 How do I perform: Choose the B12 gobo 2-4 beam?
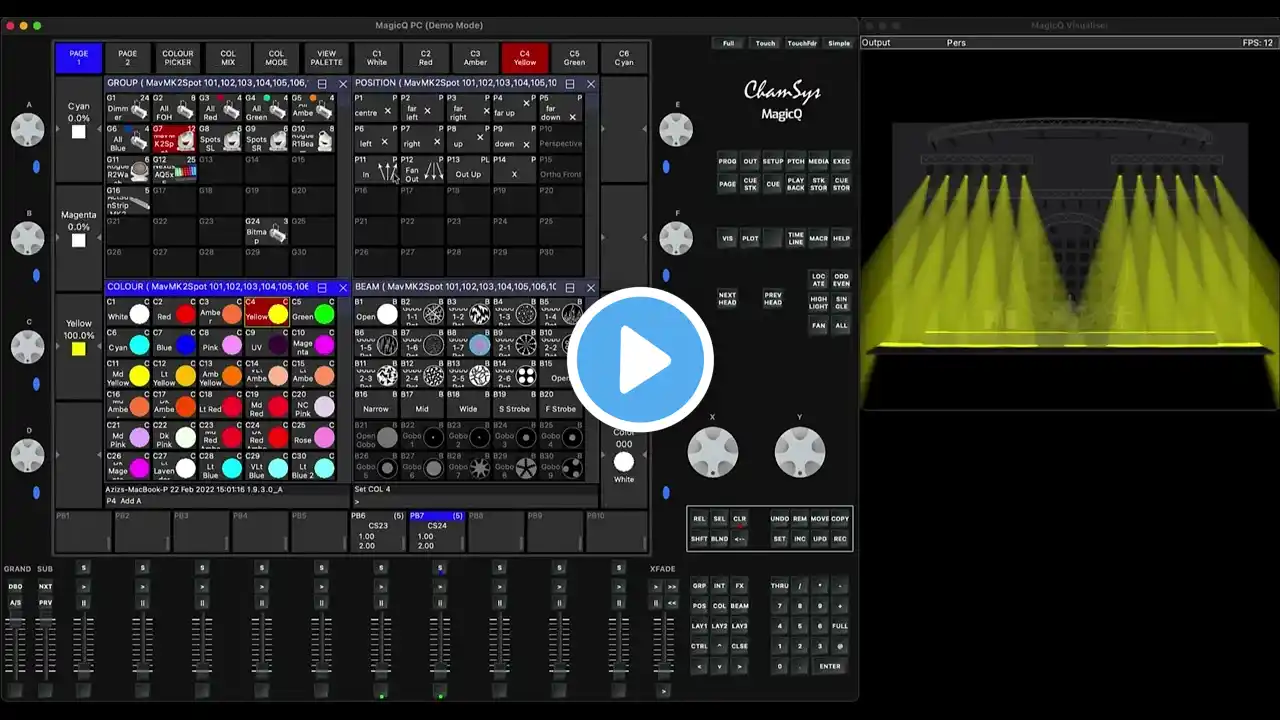pos(422,374)
